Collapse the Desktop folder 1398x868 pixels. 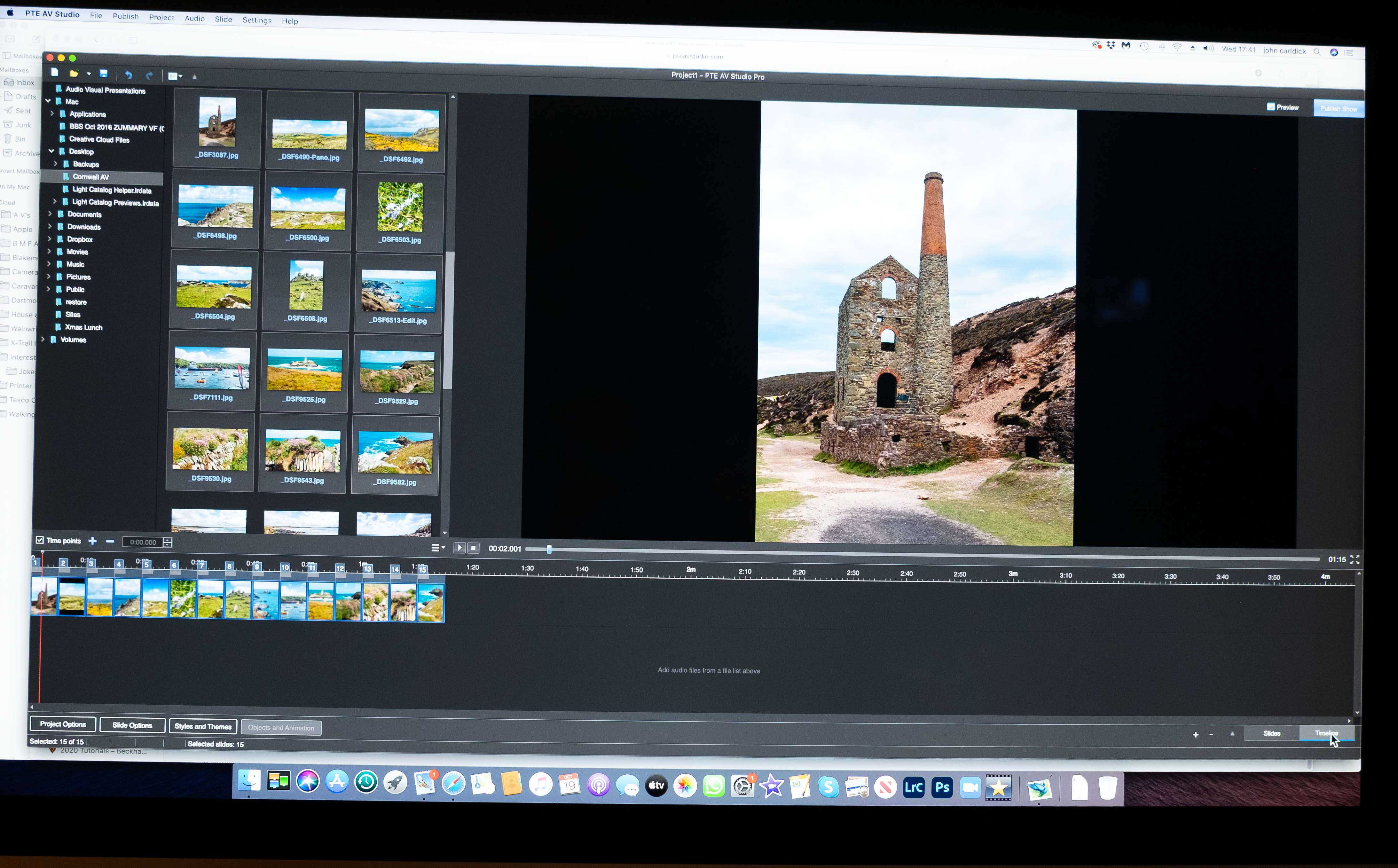tap(52, 151)
